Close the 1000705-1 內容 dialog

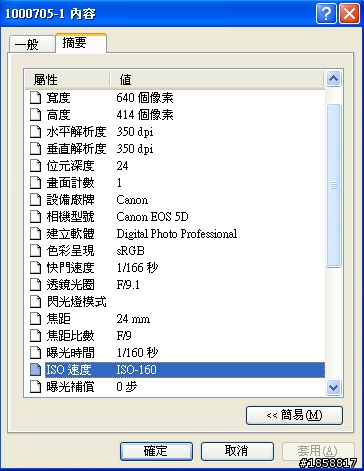point(349,14)
